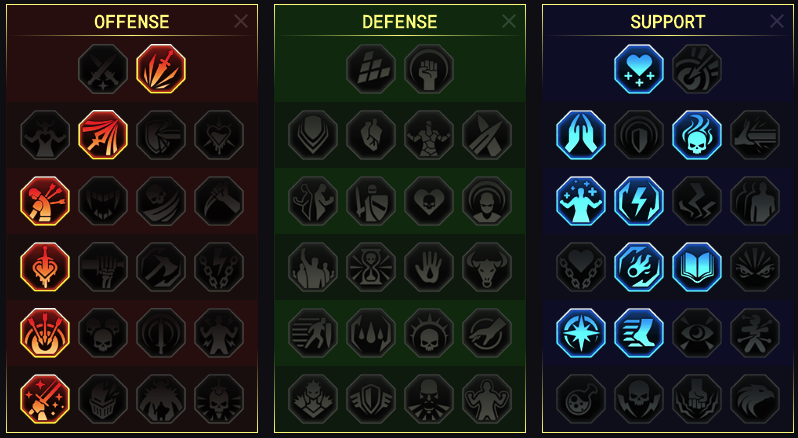This screenshot has height=438, width=798.
Task: Close the Defense mastery panel
Action: 508,21
